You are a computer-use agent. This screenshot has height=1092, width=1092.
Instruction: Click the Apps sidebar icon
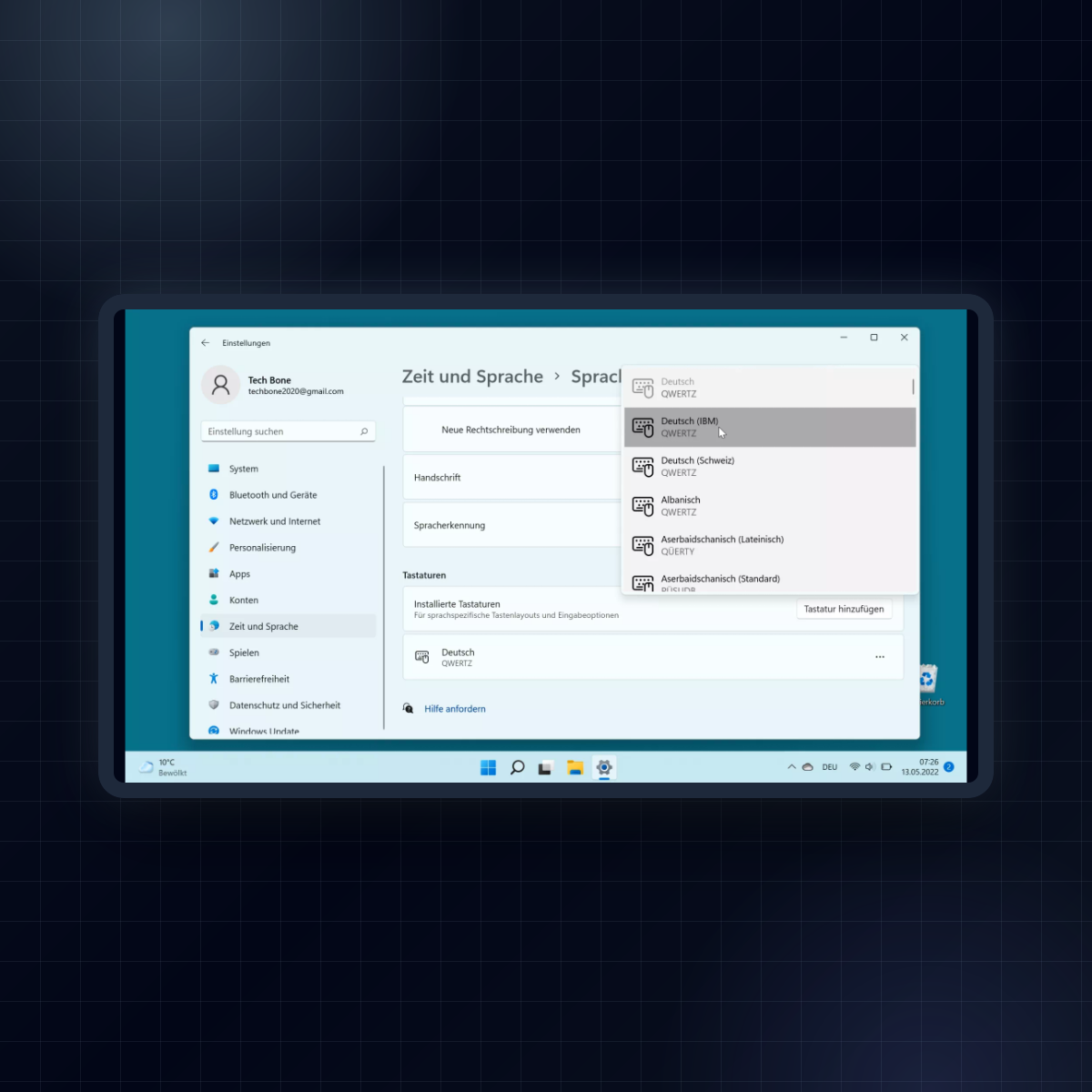pos(214,573)
